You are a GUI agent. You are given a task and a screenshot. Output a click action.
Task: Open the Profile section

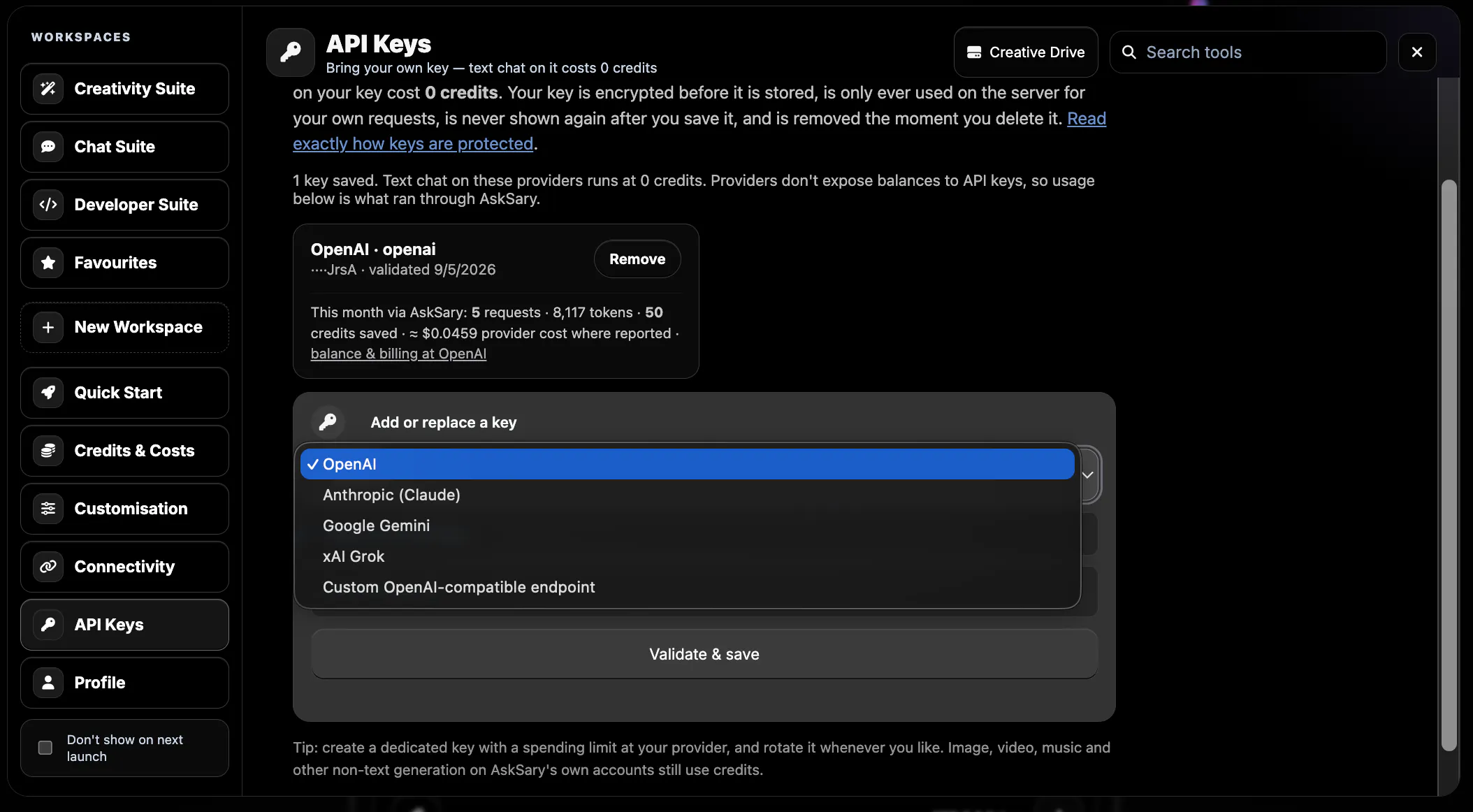[124, 683]
